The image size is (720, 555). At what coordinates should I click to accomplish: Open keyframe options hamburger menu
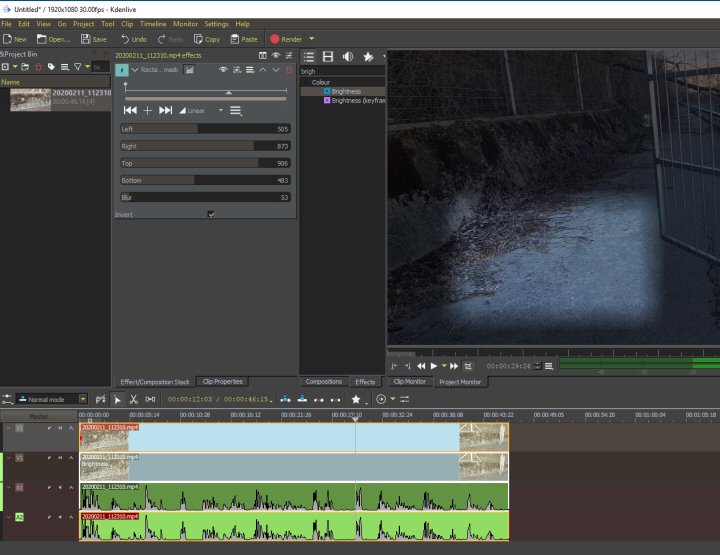click(236, 111)
